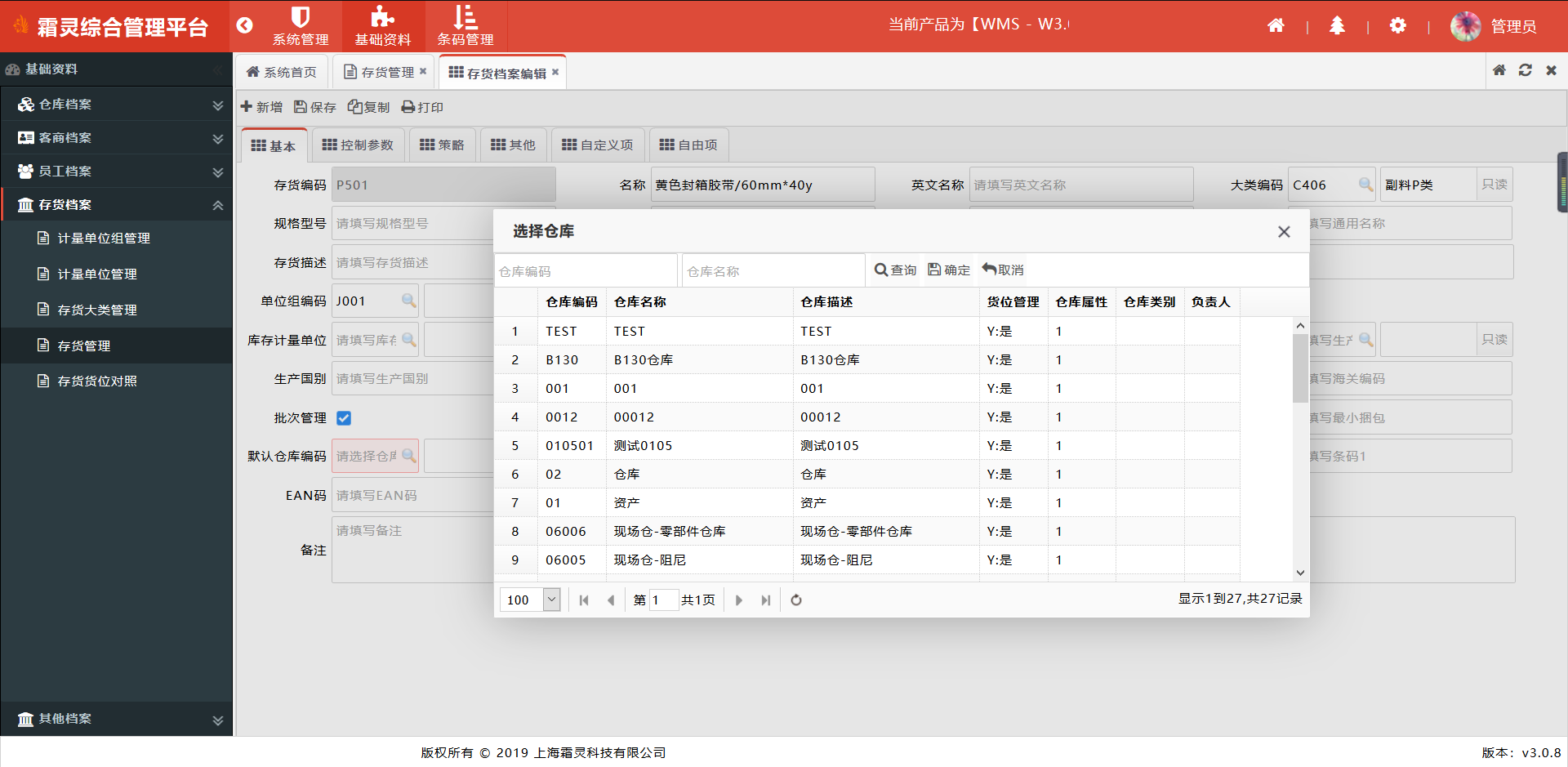Click magnifier icon next to 大类编码 C406
Screen dimensions: 1568x767
tap(1365, 185)
